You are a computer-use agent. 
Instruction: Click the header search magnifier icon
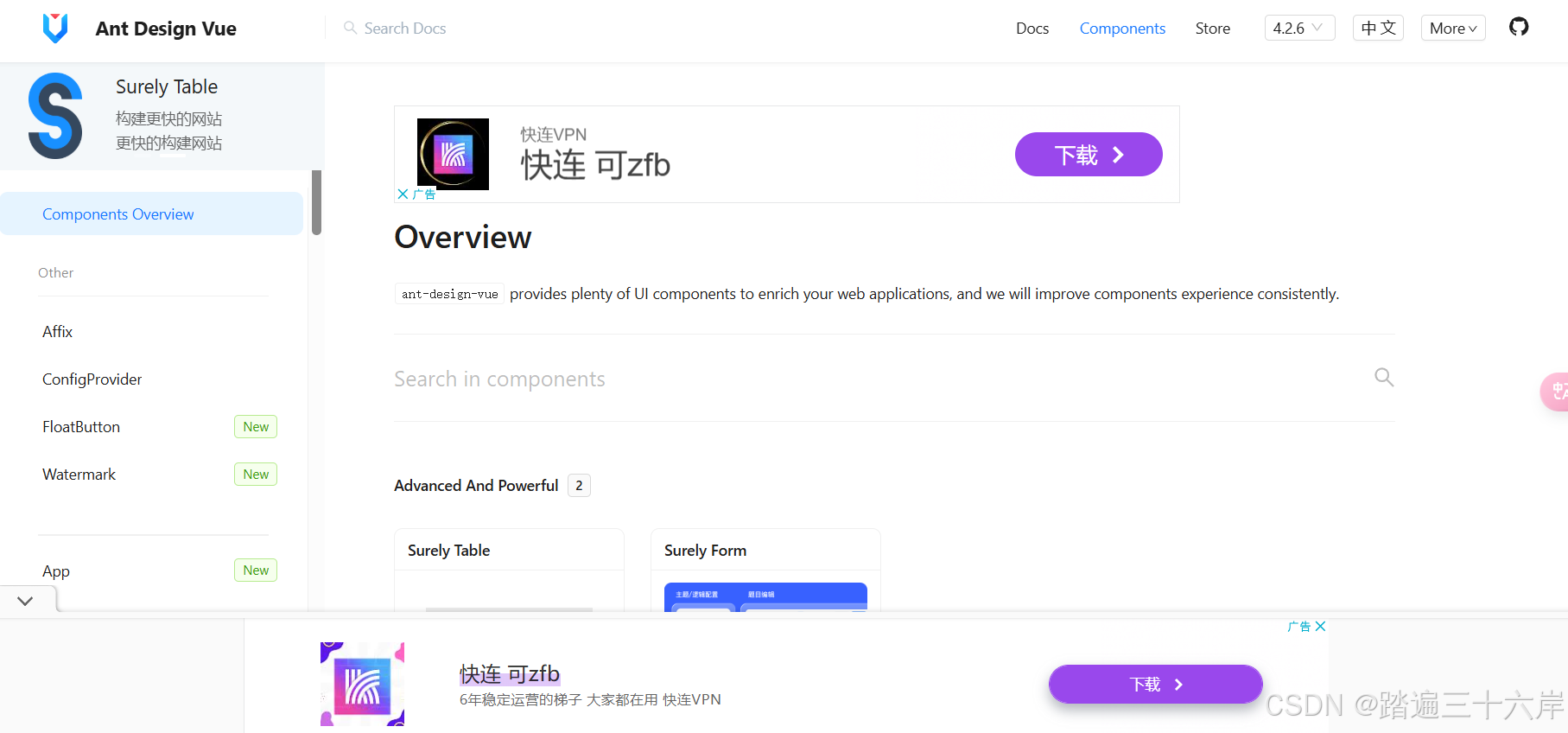pos(350,28)
